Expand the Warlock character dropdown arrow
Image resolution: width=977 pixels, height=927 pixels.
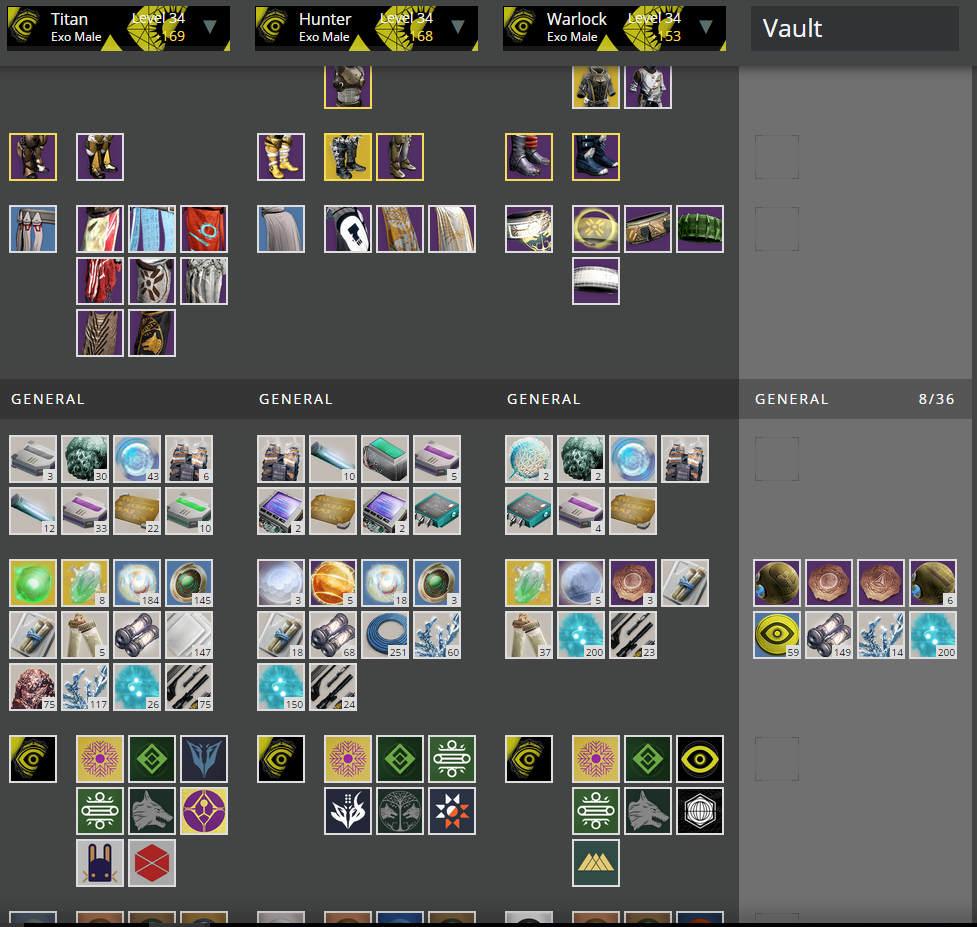click(x=706, y=26)
